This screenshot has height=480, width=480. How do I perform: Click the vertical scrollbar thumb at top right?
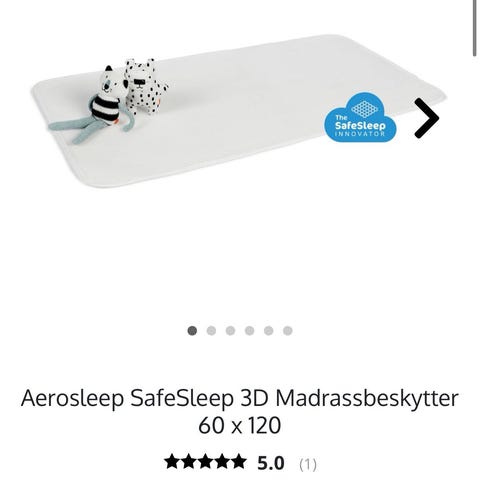click(x=475, y=28)
